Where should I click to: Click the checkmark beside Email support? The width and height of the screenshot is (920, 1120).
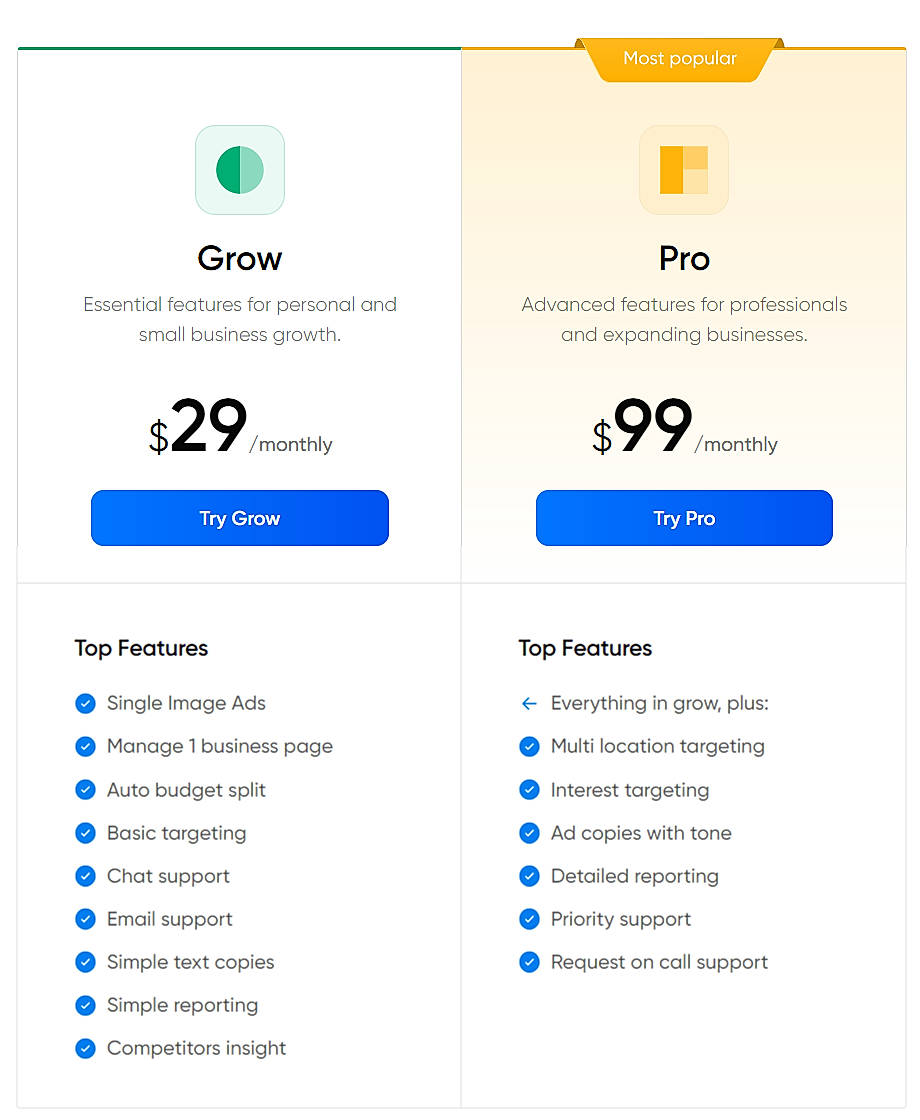86,919
